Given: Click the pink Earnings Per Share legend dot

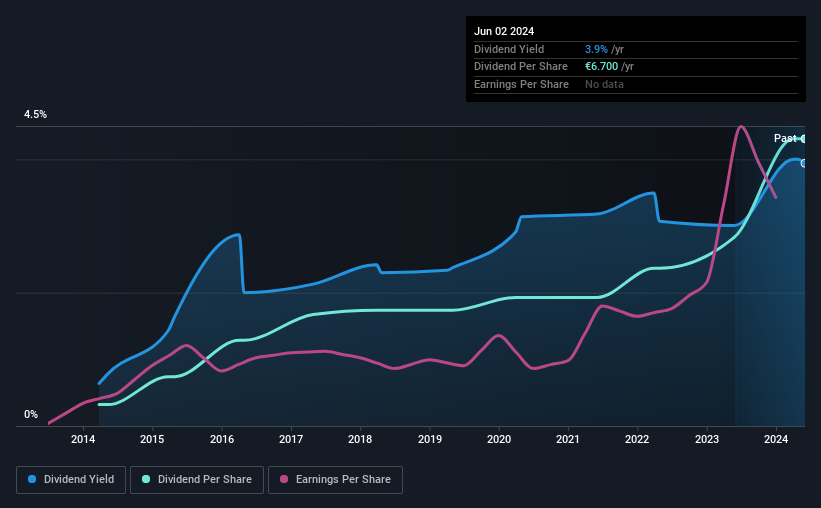Looking at the screenshot, I should pos(284,479).
